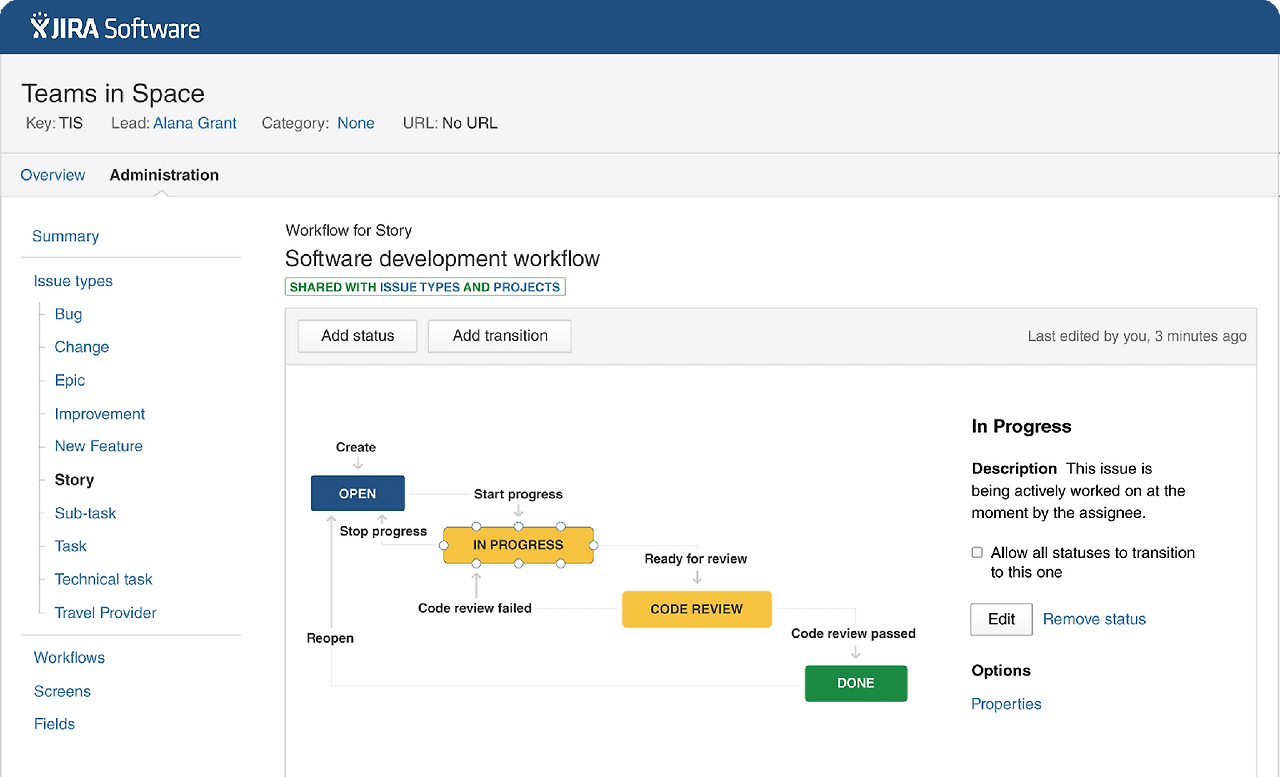
Task: Enable Allow all statuses to transition checkbox
Action: click(977, 552)
